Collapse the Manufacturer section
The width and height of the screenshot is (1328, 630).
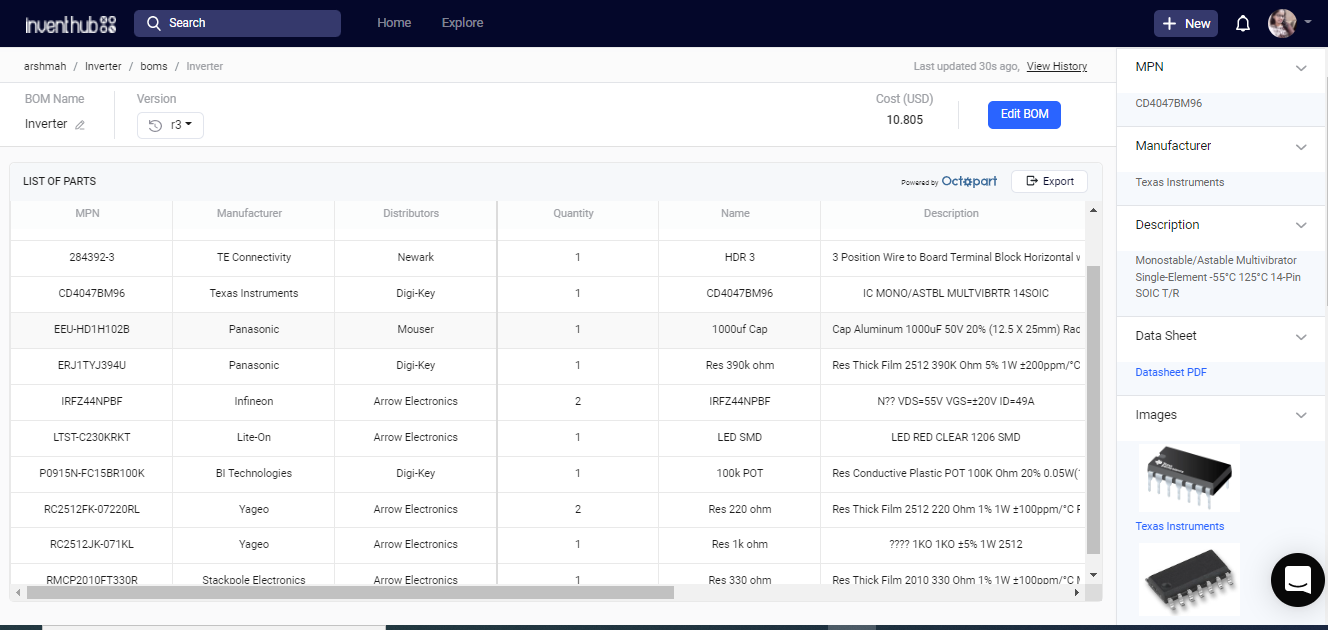click(1301, 147)
